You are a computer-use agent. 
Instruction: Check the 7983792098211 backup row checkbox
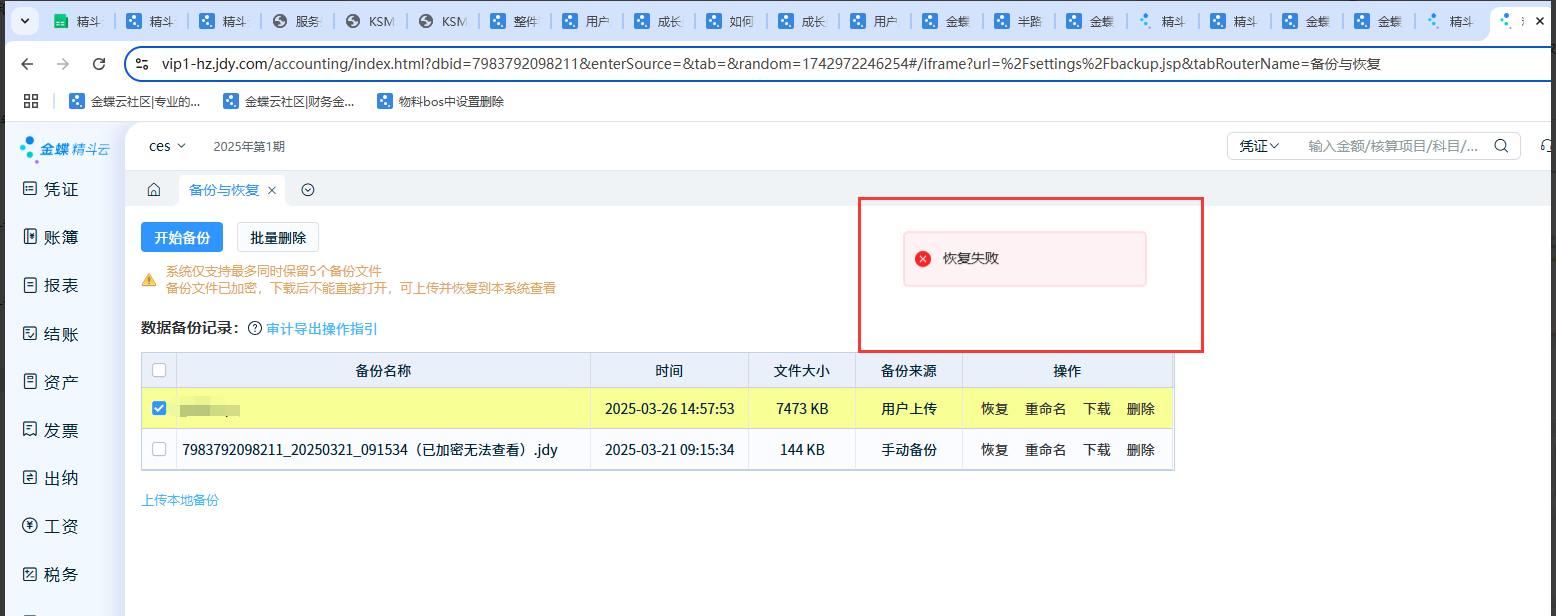[159, 450]
